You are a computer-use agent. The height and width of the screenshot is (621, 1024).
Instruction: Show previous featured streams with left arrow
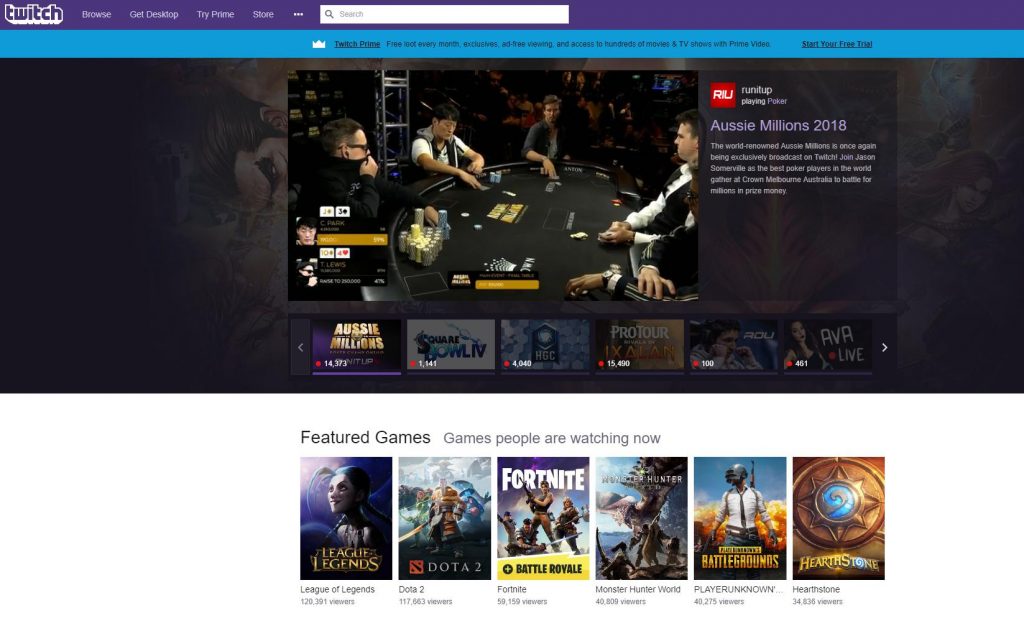click(x=300, y=347)
